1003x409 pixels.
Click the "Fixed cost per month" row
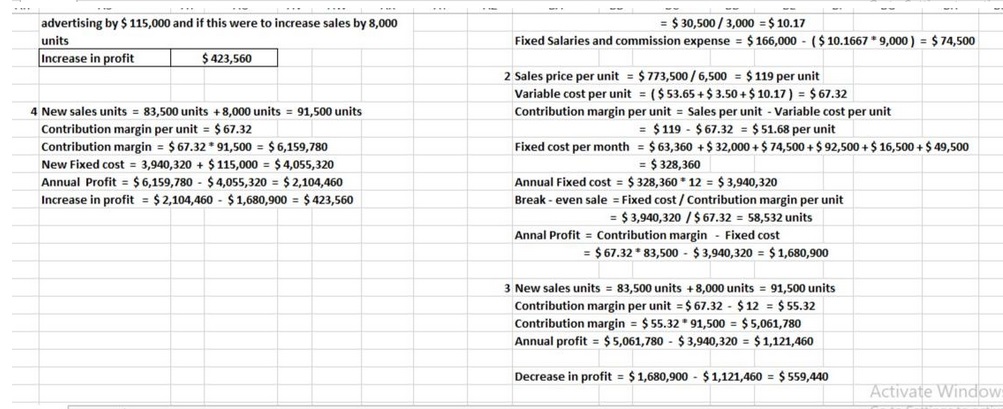(740, 147)
